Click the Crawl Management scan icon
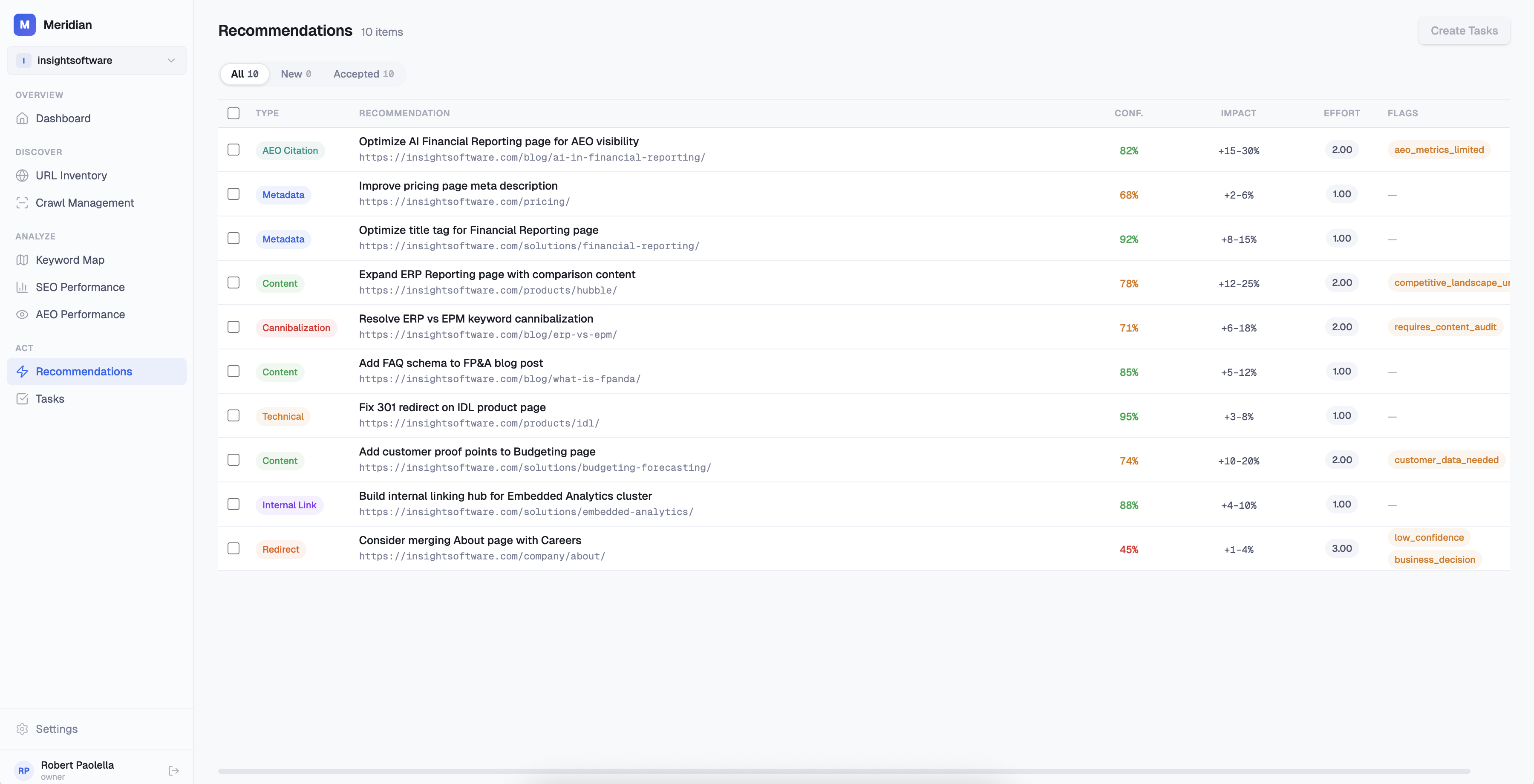The width and height of the screenshot is (1534, 784). tap(22, 203)
